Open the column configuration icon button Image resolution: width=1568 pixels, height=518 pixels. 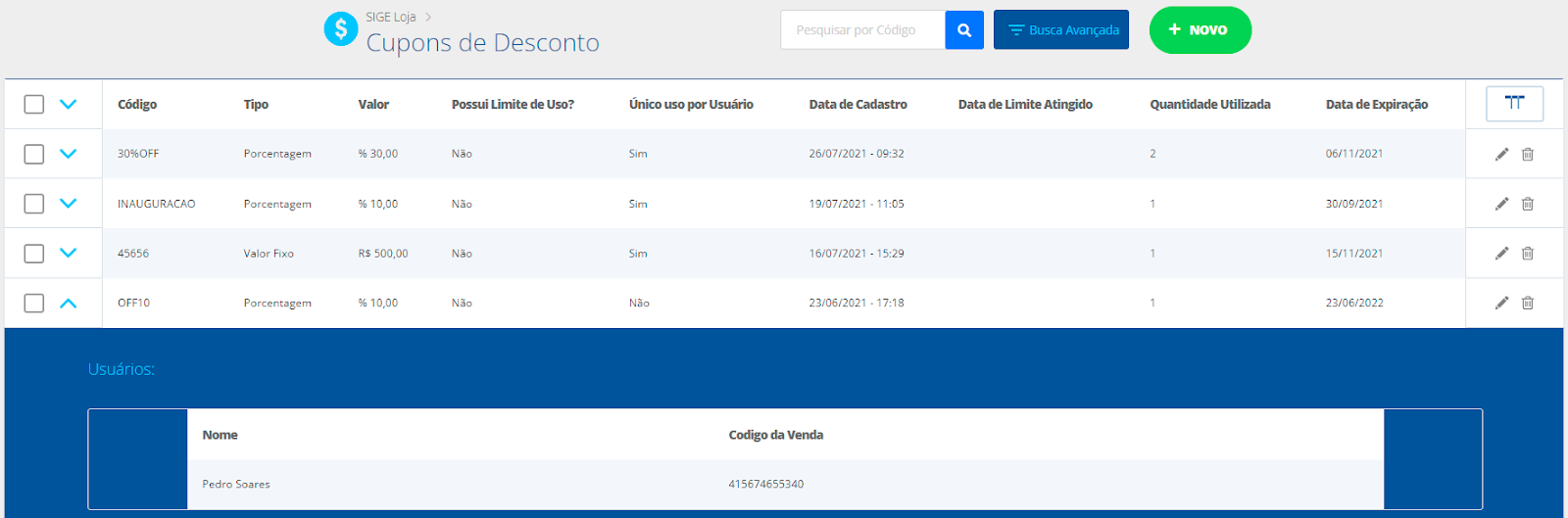pos(1514,104)
